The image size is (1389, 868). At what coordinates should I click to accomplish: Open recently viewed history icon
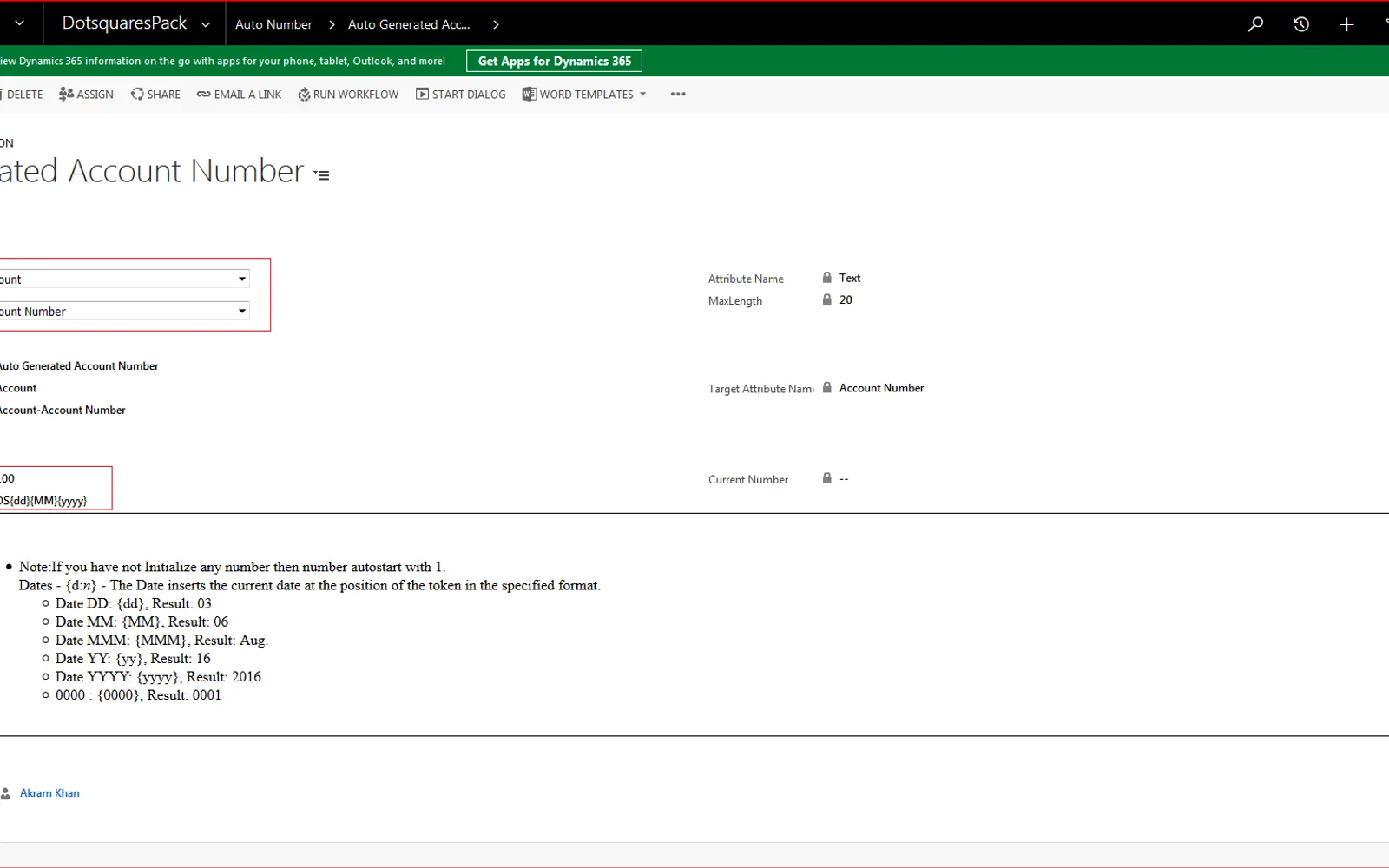(1301, 24)
